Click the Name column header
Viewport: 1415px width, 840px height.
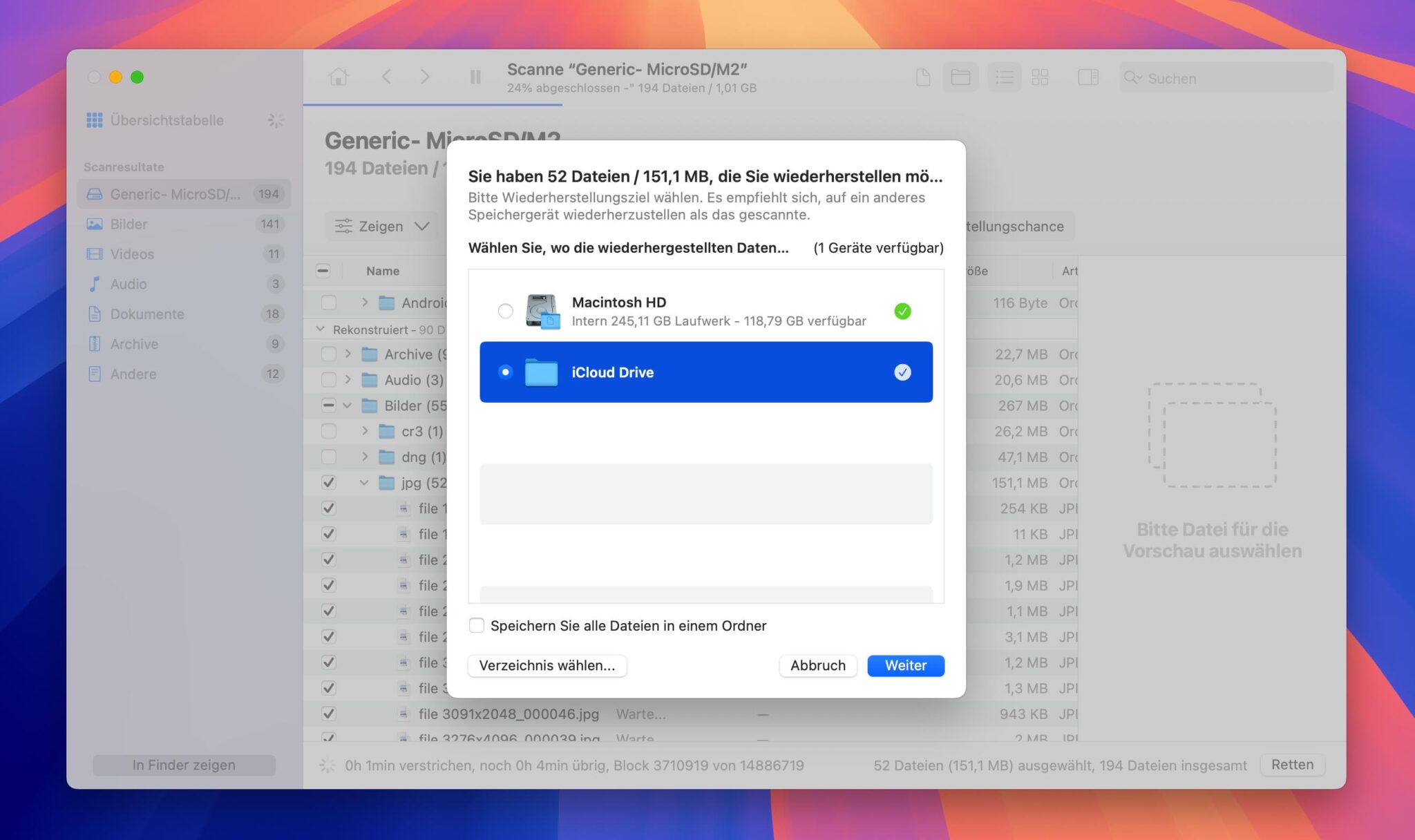pos(383,271)
